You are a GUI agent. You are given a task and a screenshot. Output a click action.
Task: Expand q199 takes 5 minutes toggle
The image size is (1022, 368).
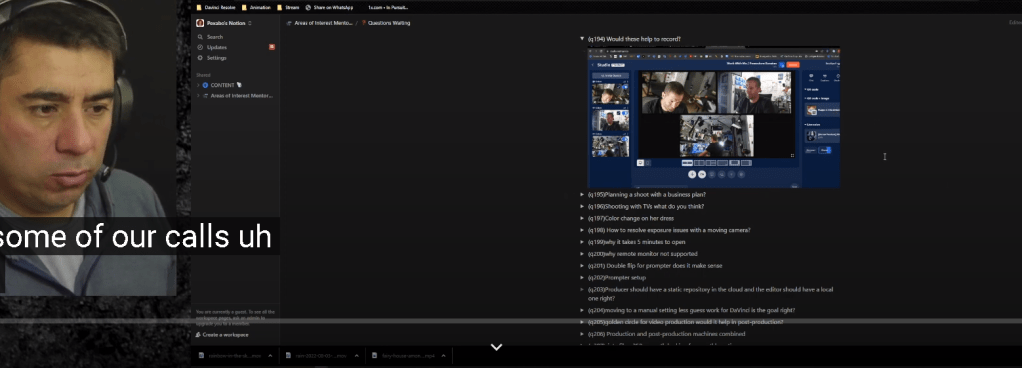[x=582, y=242]
